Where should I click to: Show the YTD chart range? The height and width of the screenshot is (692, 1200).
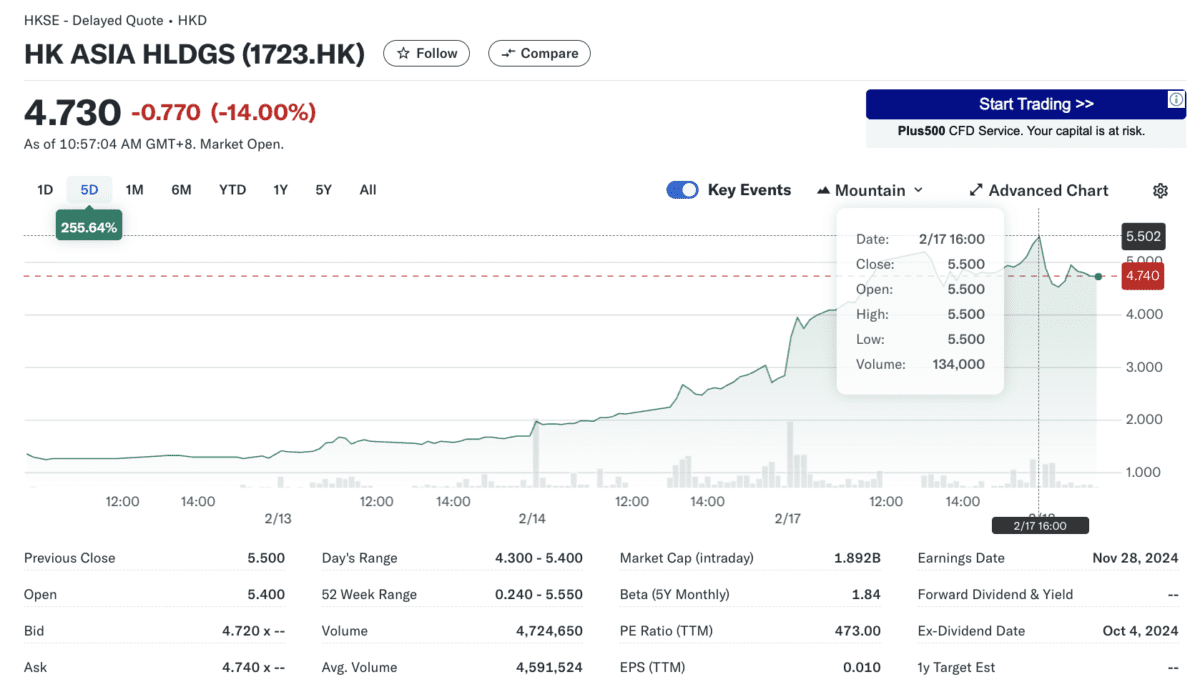click(232, 190)
